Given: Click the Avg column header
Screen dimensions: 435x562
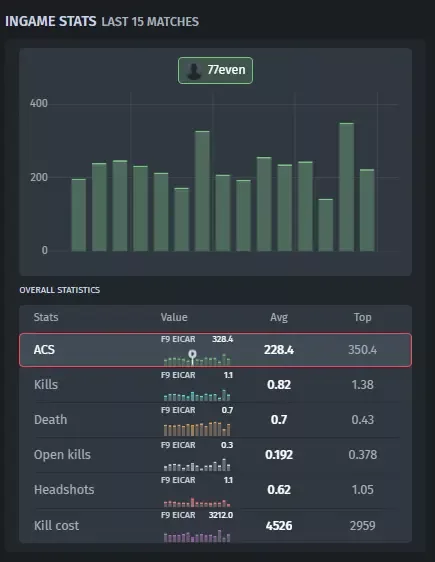Looking at the screenshot, I should [279, 317].
